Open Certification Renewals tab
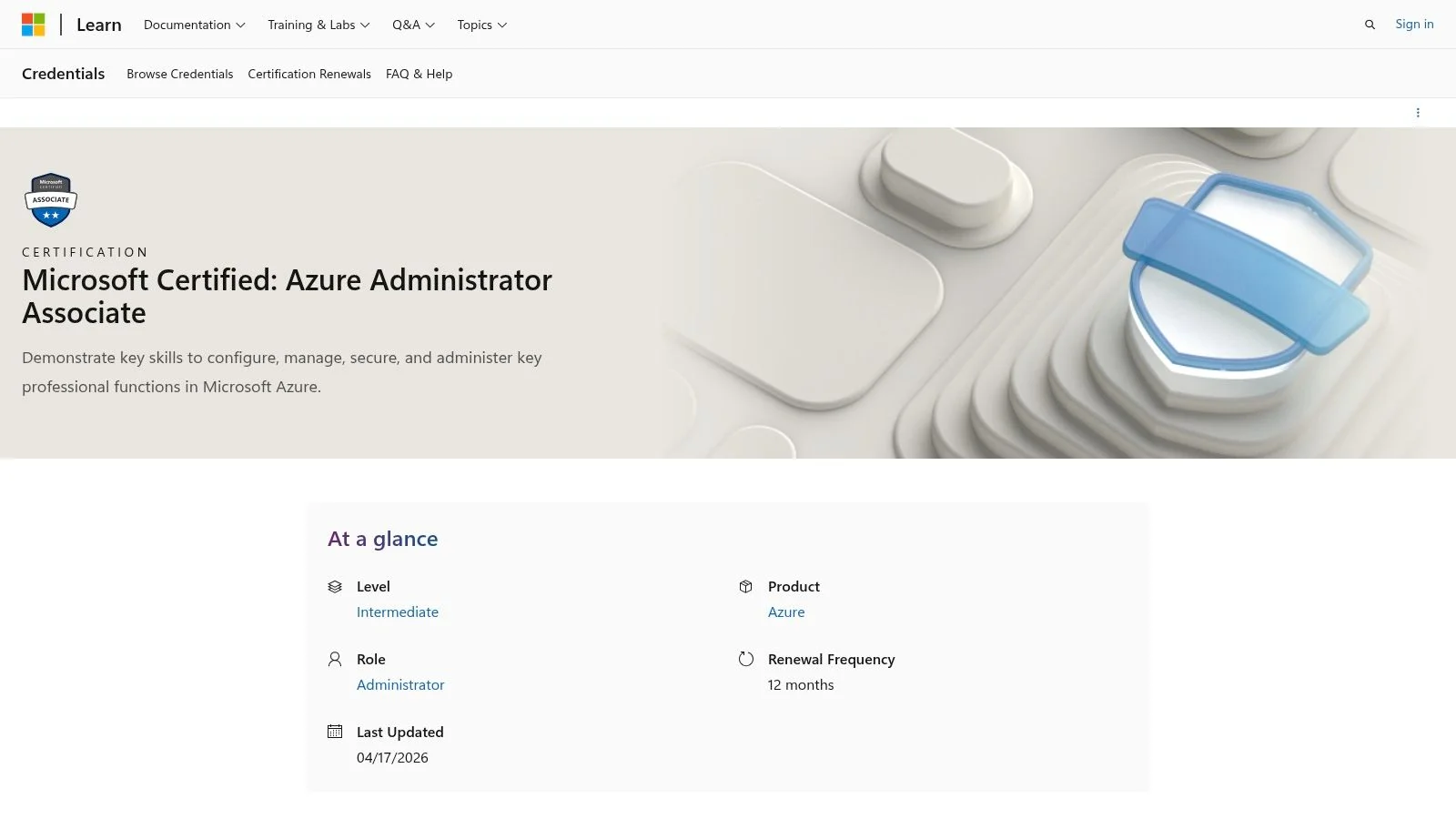The height and width of the screenshot is (819, 1456). tap(309, 74)
